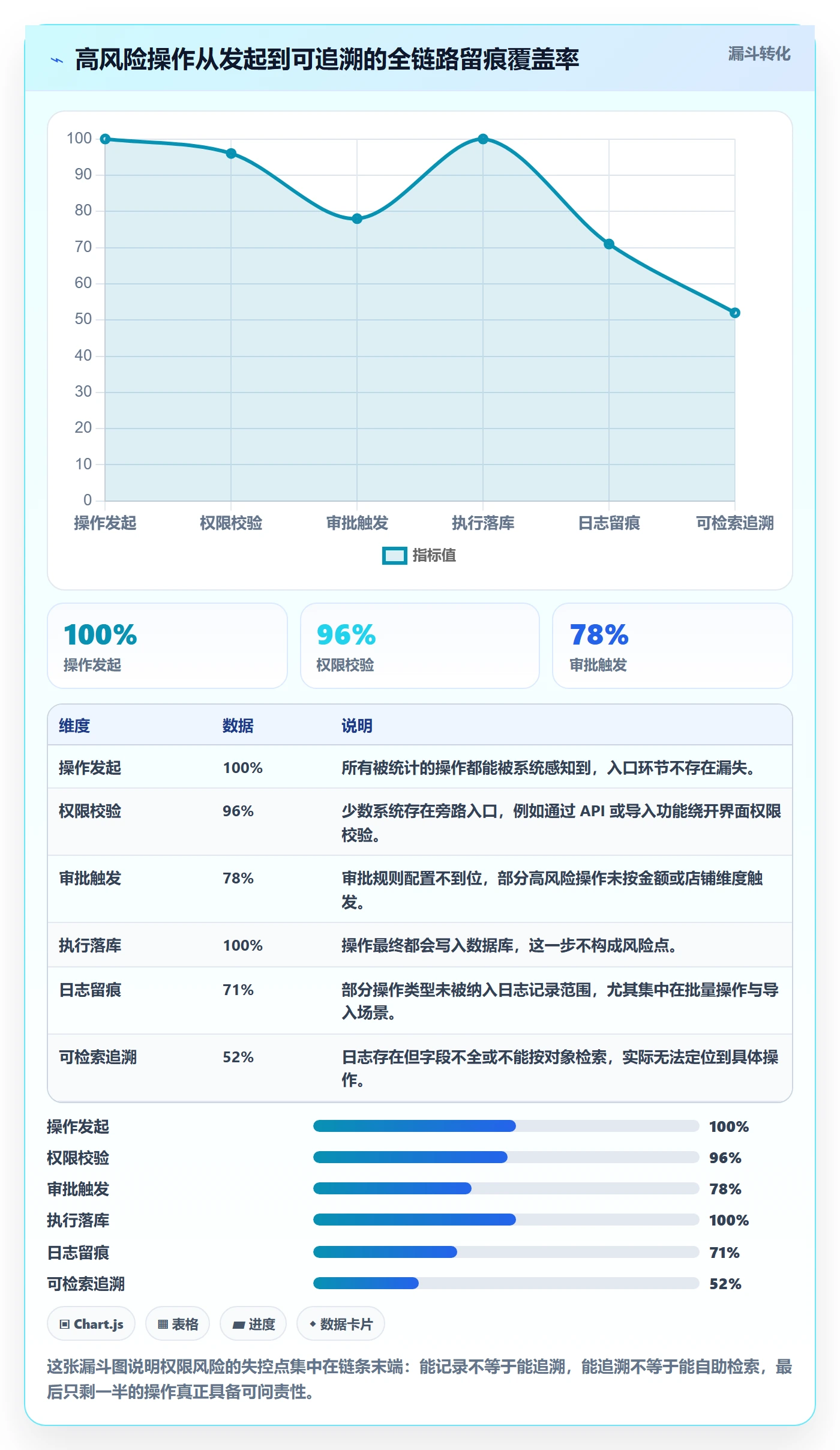Click the 可检索追溯 x-axis label
The width and height of the screenshot is (840, 1450).
(x=735, y=523)
